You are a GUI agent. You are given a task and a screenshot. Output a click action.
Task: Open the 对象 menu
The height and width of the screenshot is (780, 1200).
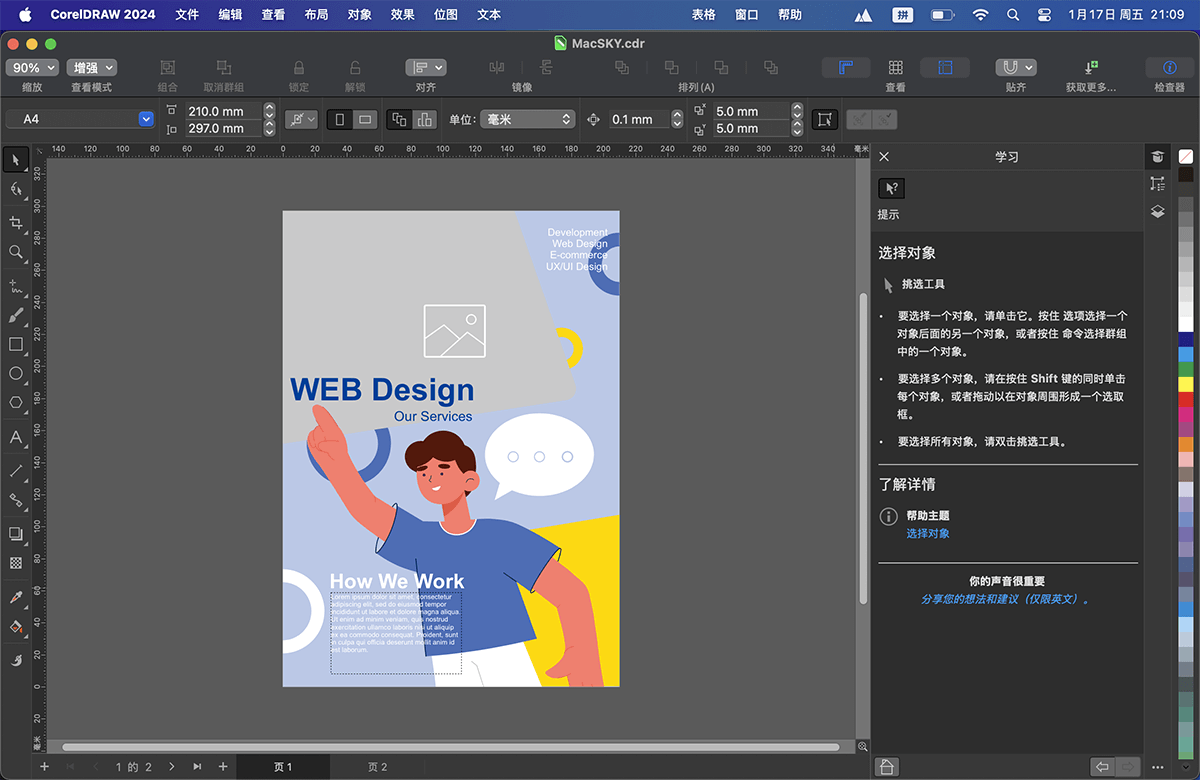click(x=359, y=15)
